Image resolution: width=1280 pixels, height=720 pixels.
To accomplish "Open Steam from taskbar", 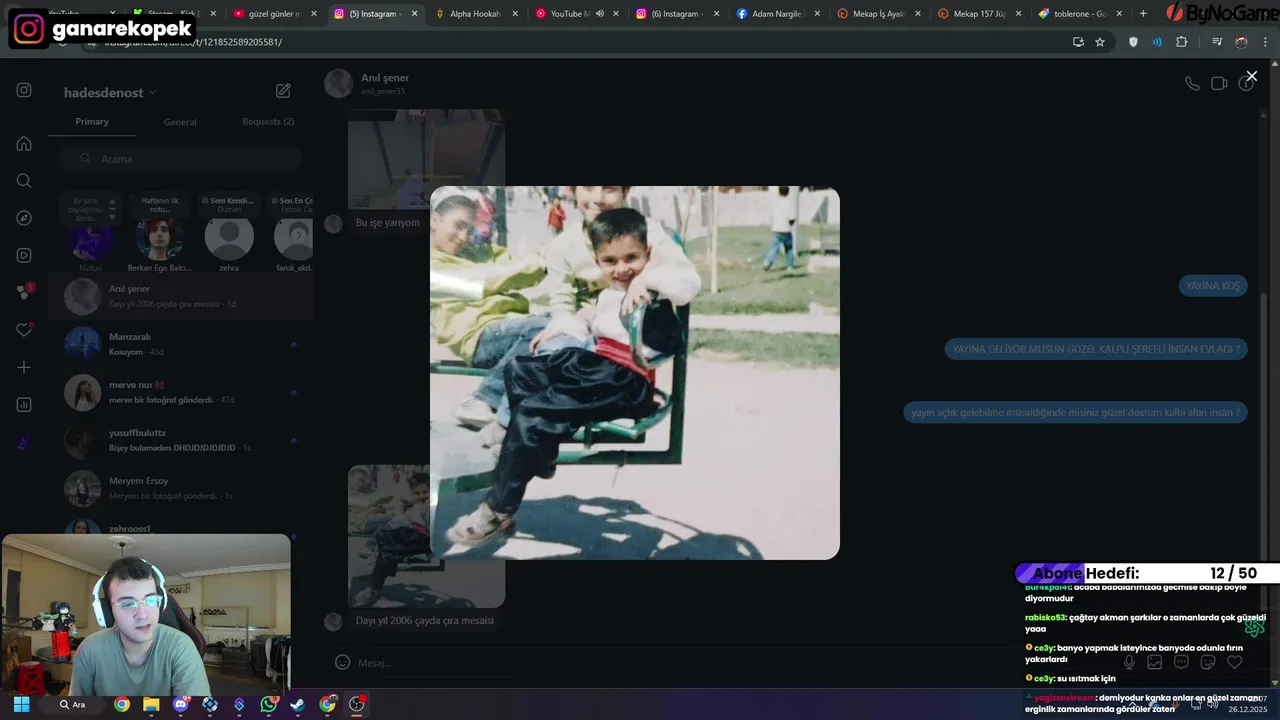I will [297, 704].
